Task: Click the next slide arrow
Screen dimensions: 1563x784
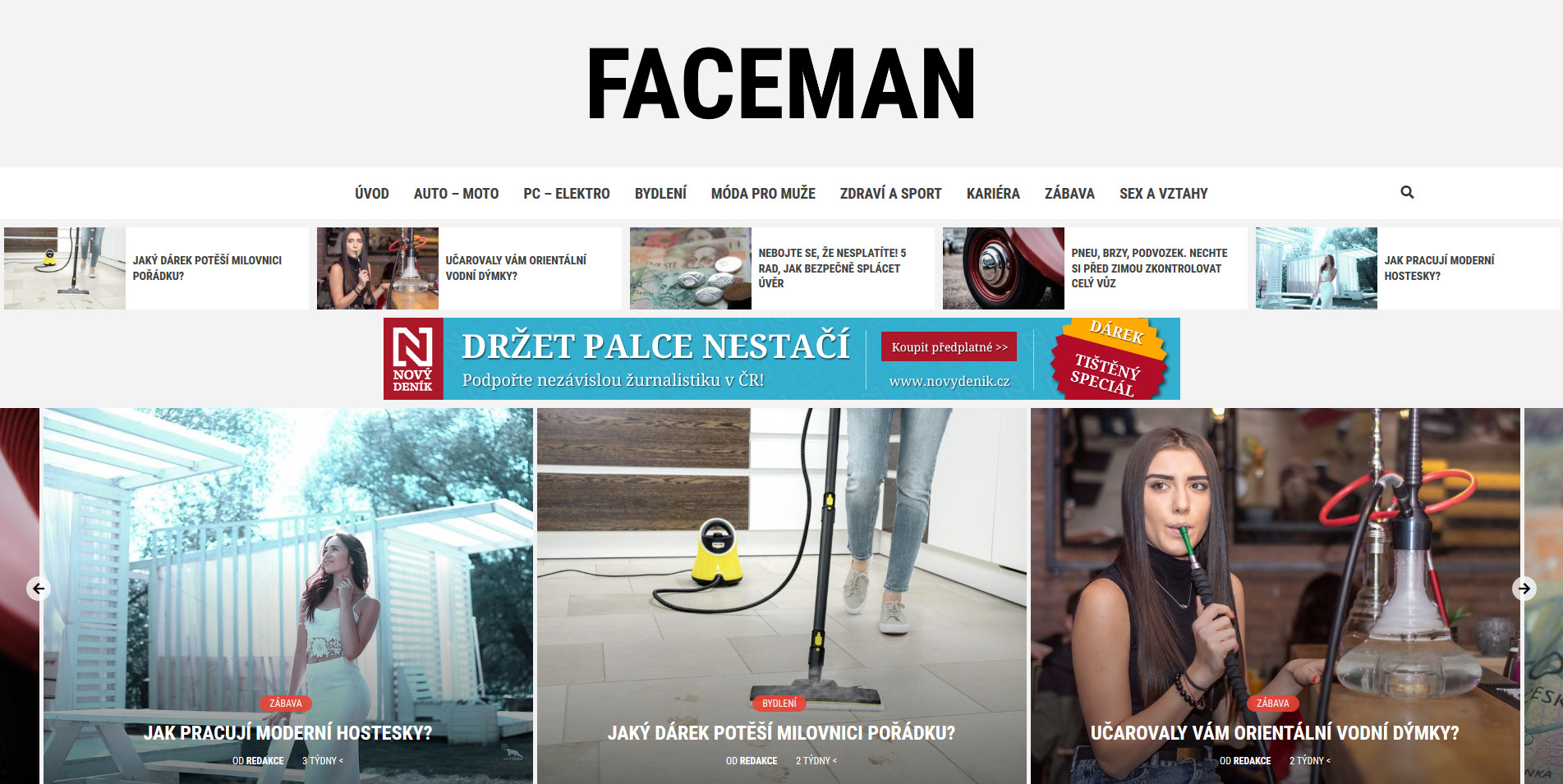Action: pyautogui.click(x=1524, y=589)
